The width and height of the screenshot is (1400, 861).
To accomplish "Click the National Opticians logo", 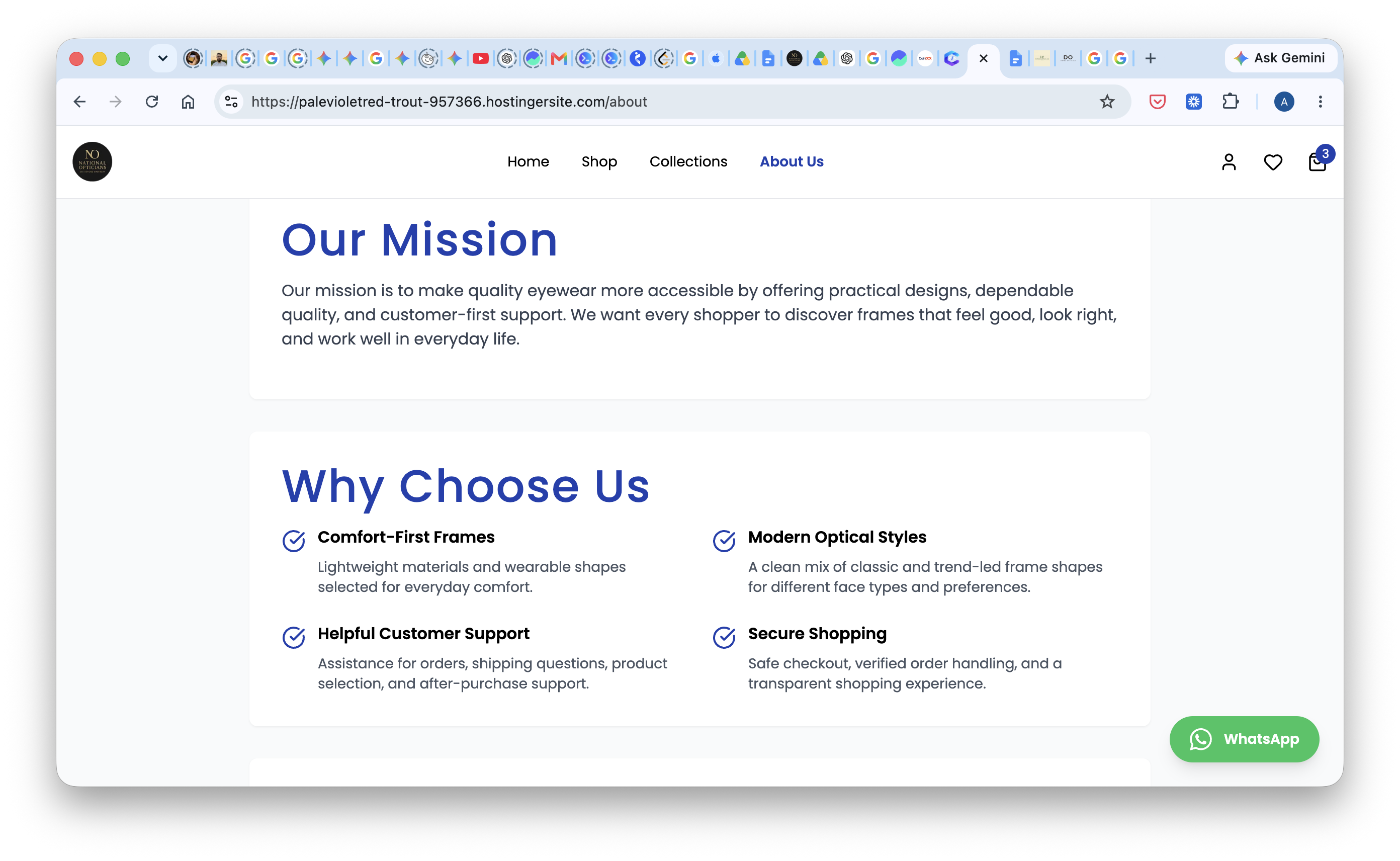I will pyautogui.click(x=92, y=162).
